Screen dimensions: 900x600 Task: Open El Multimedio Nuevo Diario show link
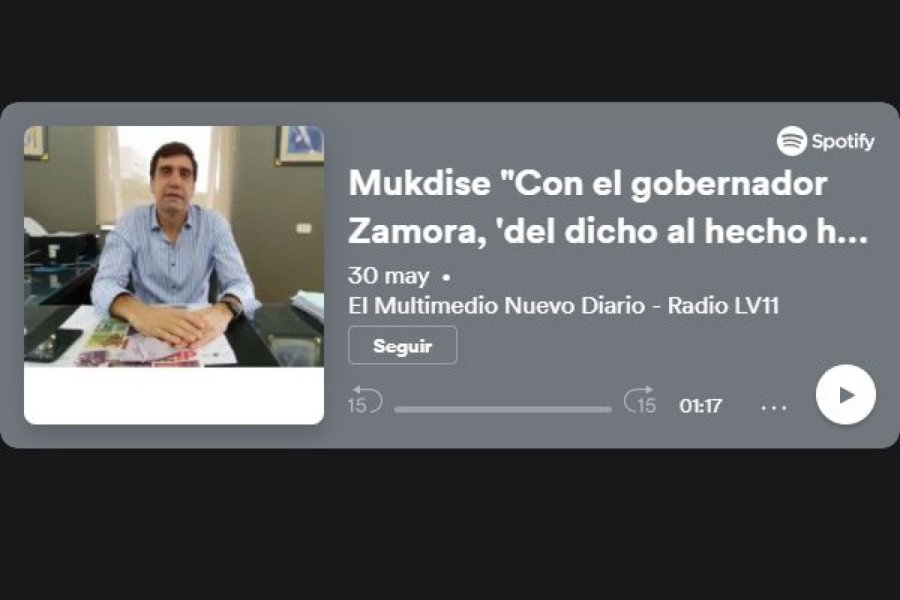click(563, 305)
